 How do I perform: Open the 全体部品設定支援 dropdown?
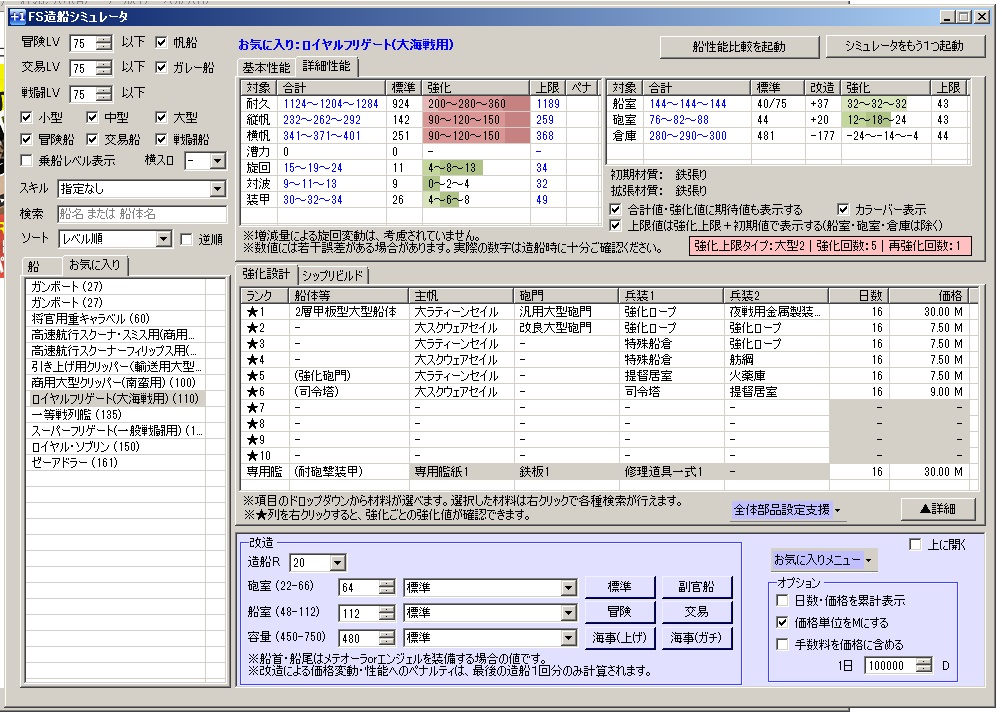[787, 510]
